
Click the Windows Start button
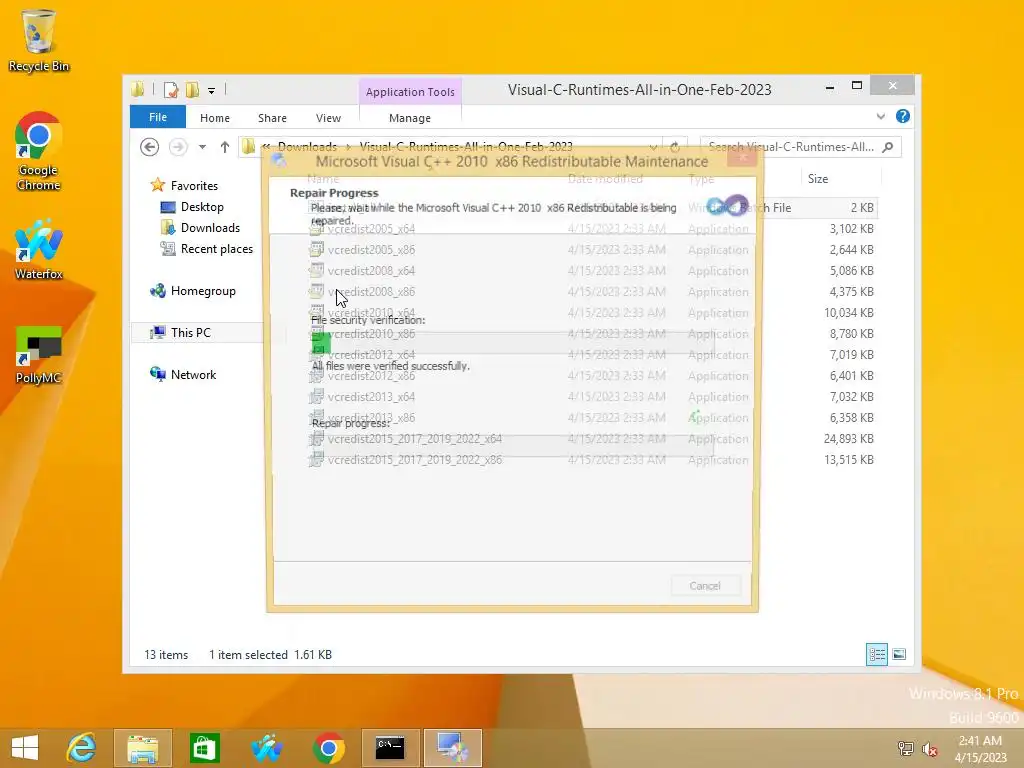pyautogui.click(x=25, y=748)
